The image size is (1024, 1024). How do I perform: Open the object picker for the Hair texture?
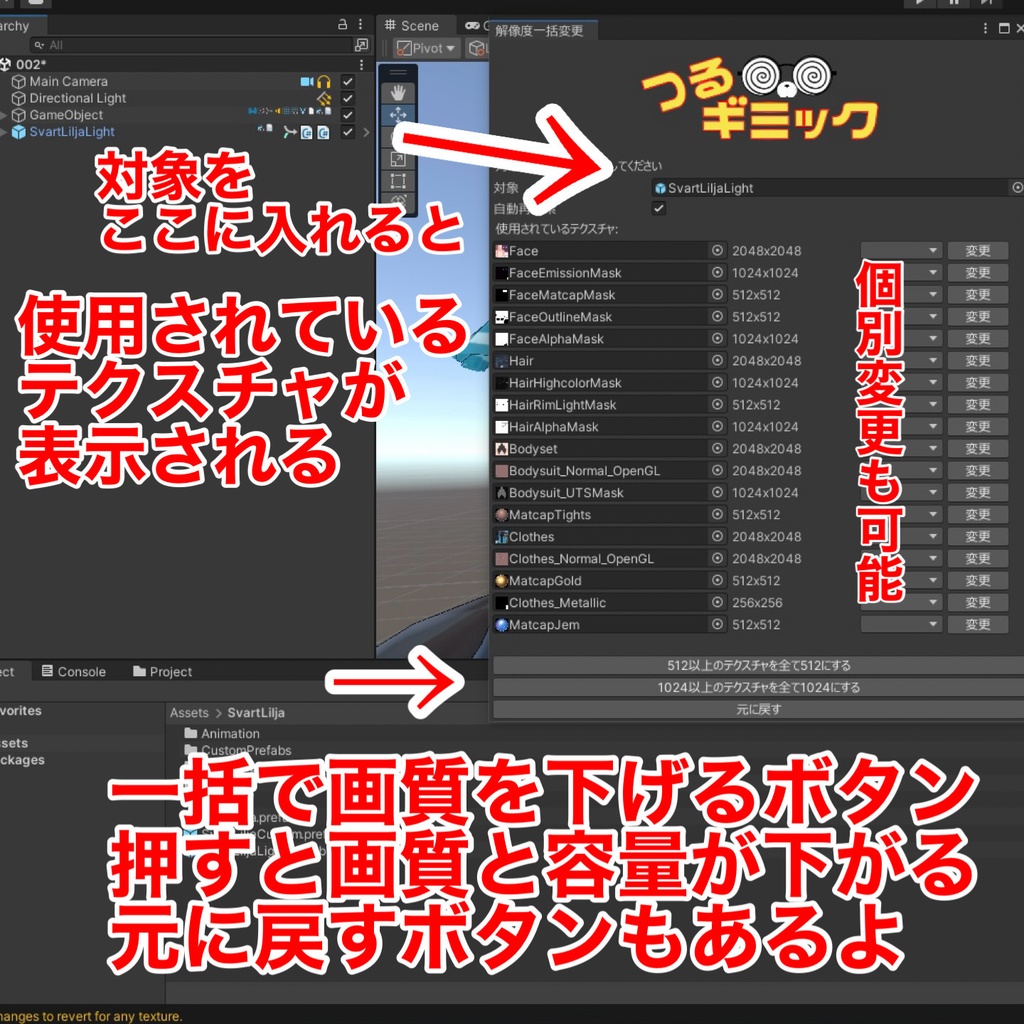point(718,360)
